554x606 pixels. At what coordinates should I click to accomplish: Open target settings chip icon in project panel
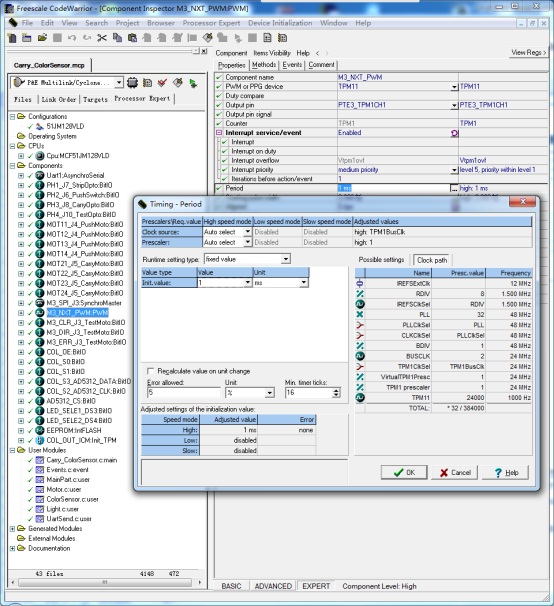[133, 82]
